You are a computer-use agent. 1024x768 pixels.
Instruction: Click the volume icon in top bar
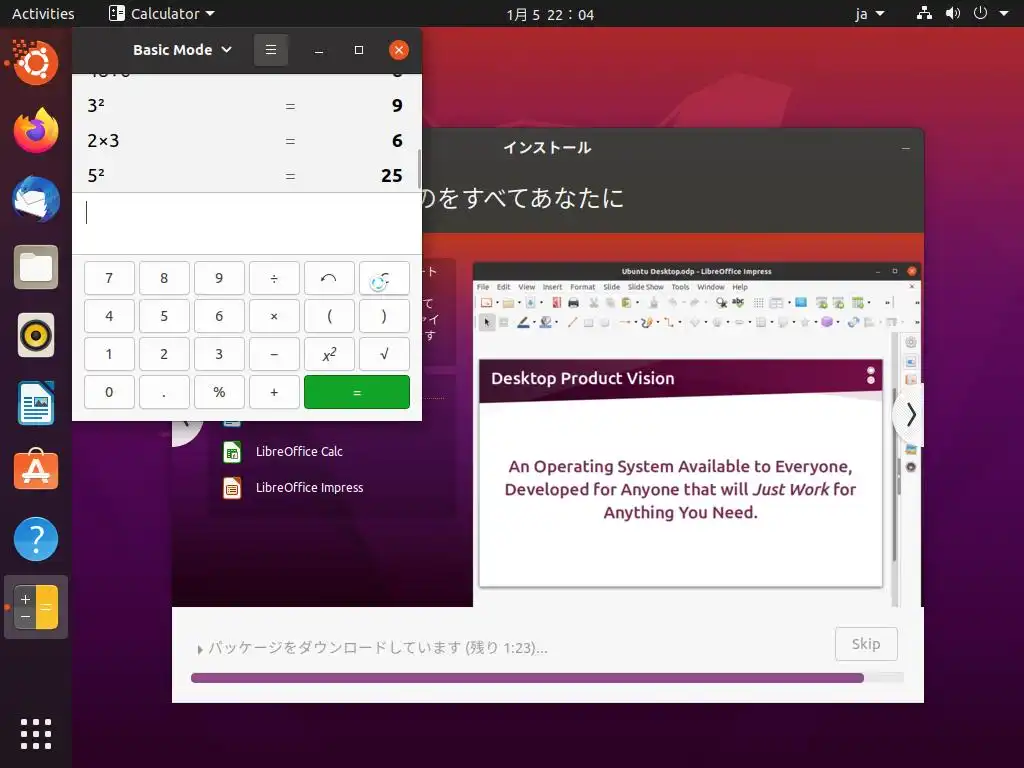pos(953,13)
